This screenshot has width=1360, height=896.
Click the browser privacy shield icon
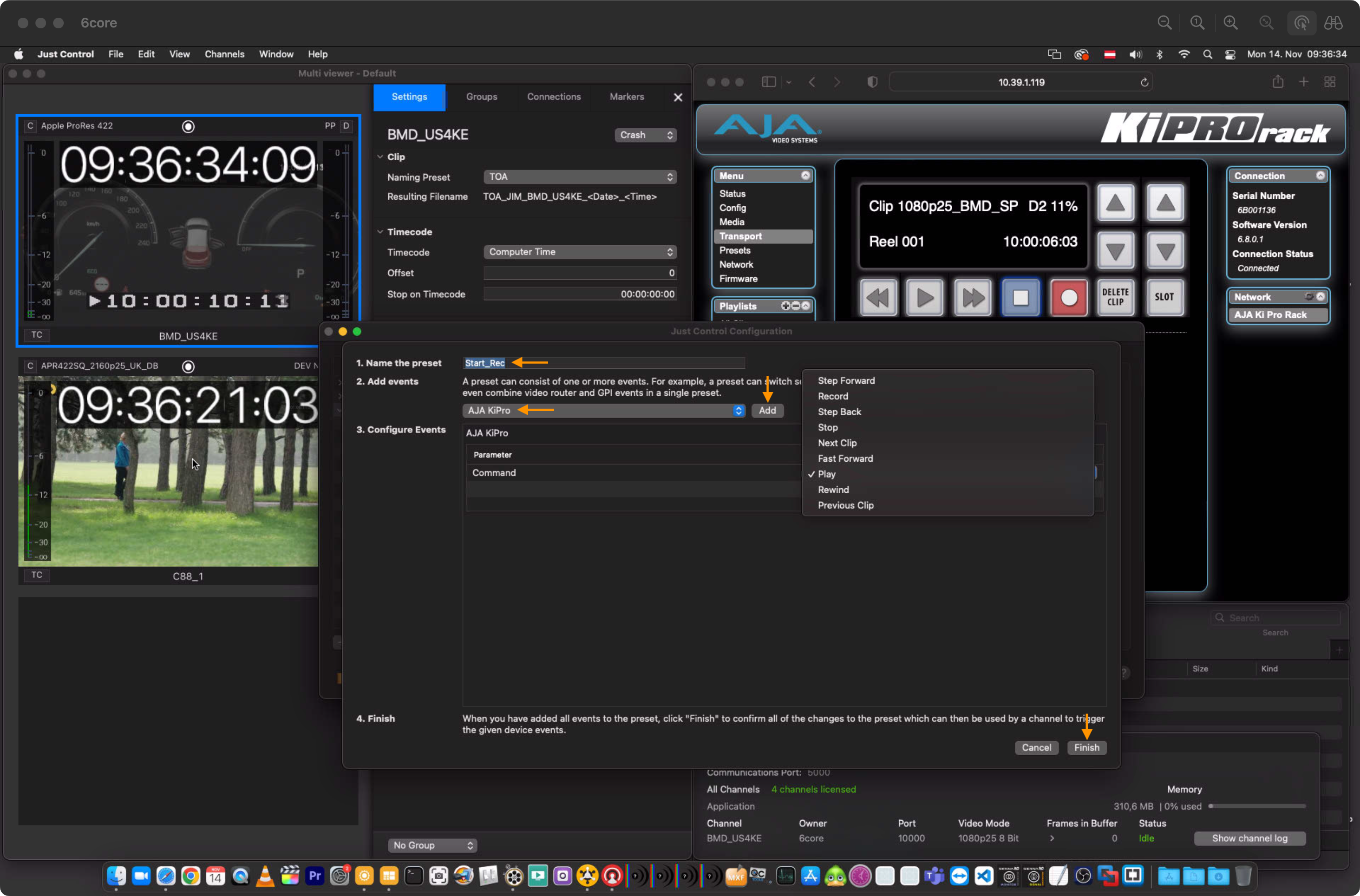point(872,82)
